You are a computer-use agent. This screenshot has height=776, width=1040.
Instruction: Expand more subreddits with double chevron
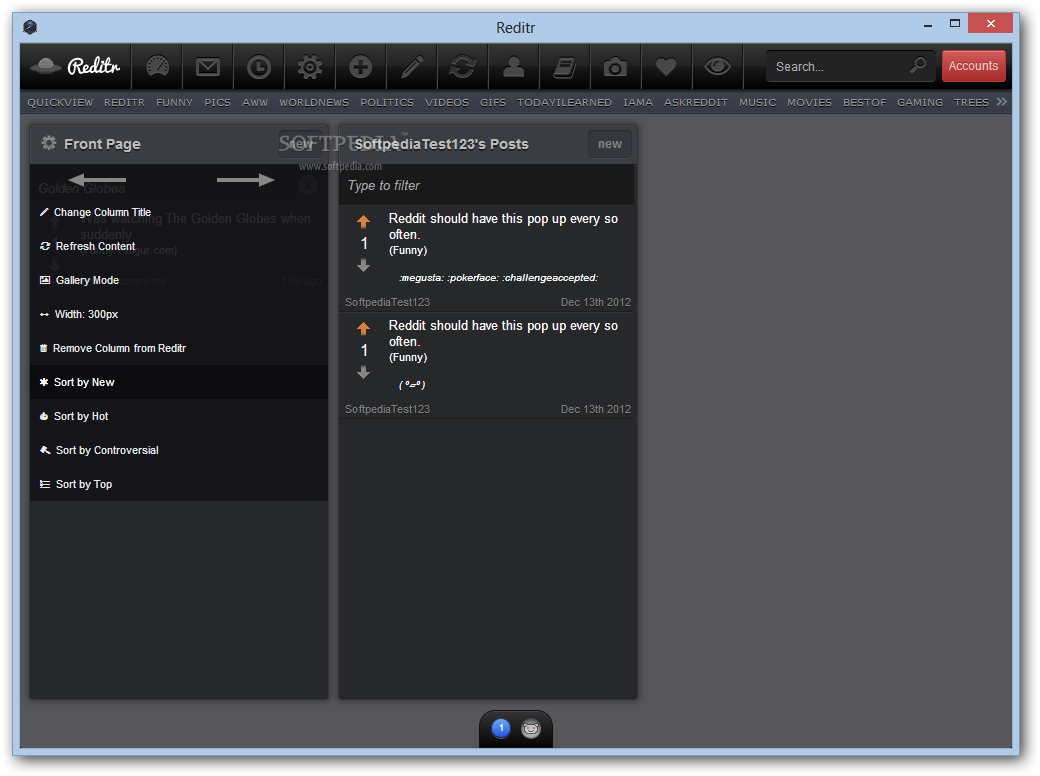click(1002, 101)
